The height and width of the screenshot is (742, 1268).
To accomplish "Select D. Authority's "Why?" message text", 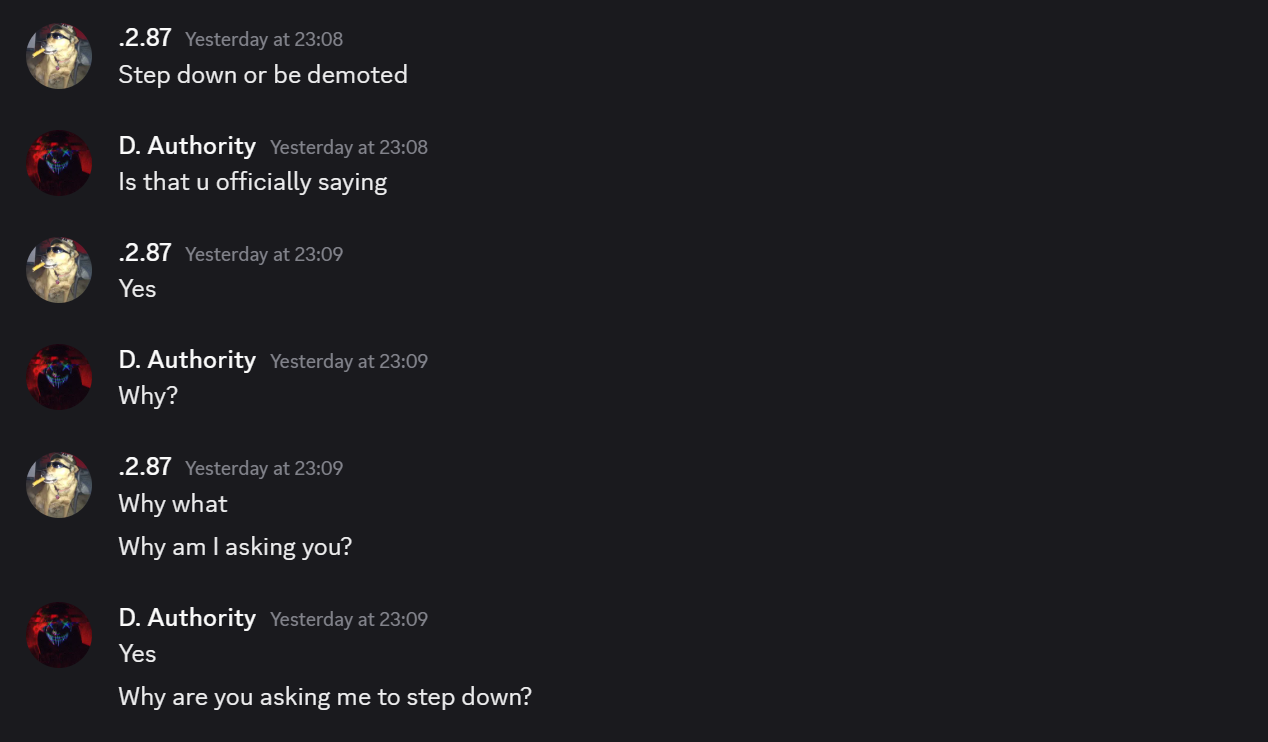I will [148, 396].
